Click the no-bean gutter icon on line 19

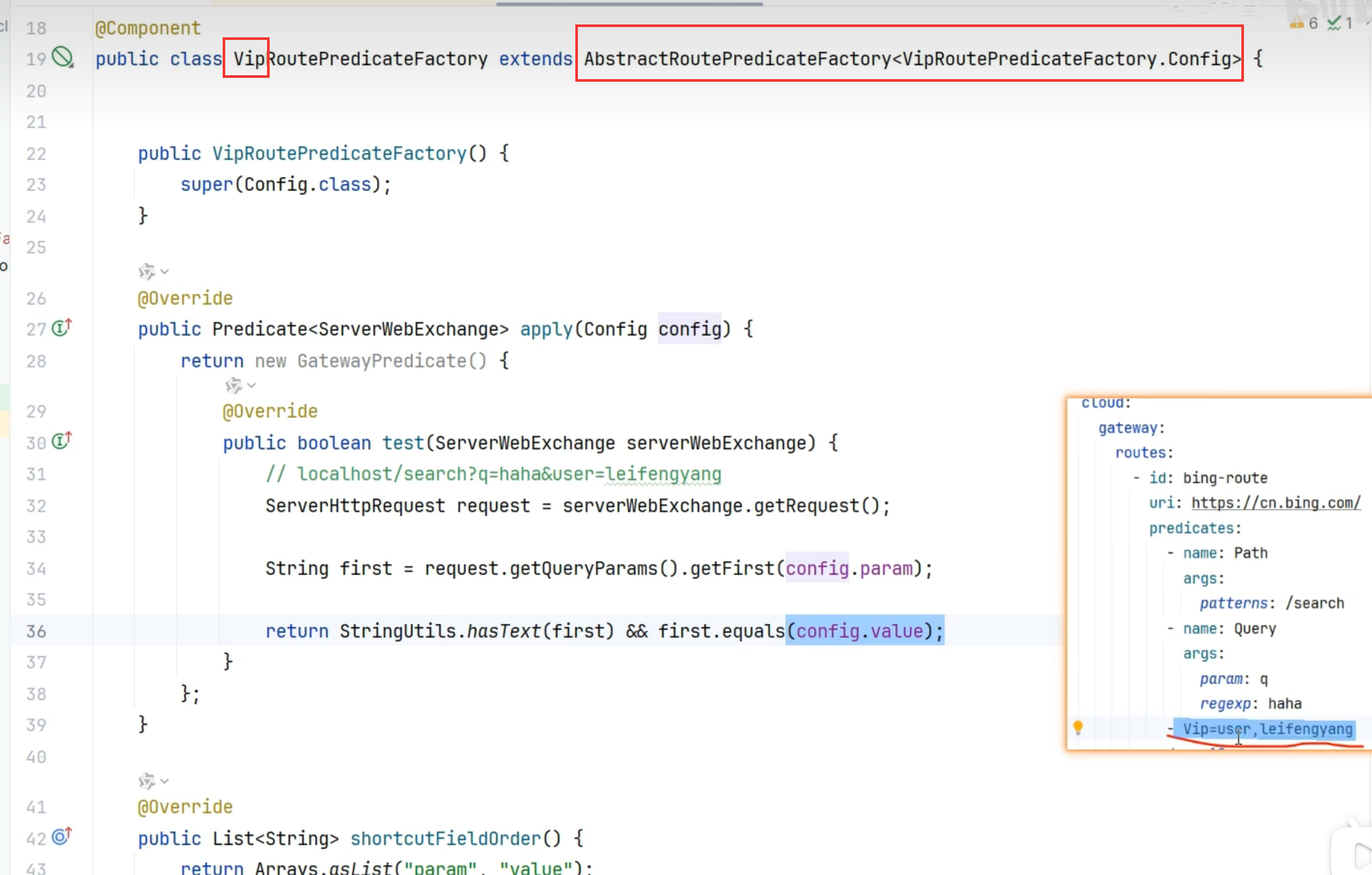click(62, 57)
